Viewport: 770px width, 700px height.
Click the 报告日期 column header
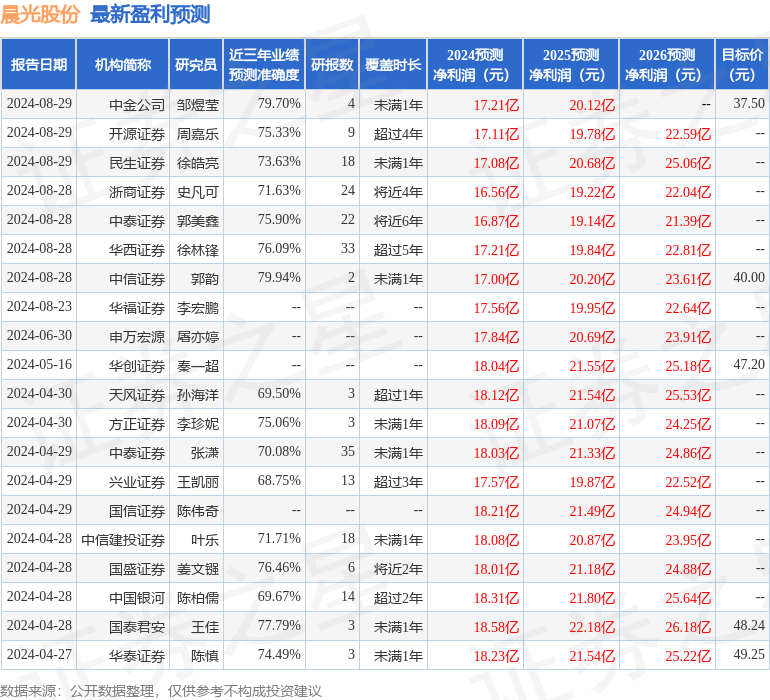(x=38, y=64)
